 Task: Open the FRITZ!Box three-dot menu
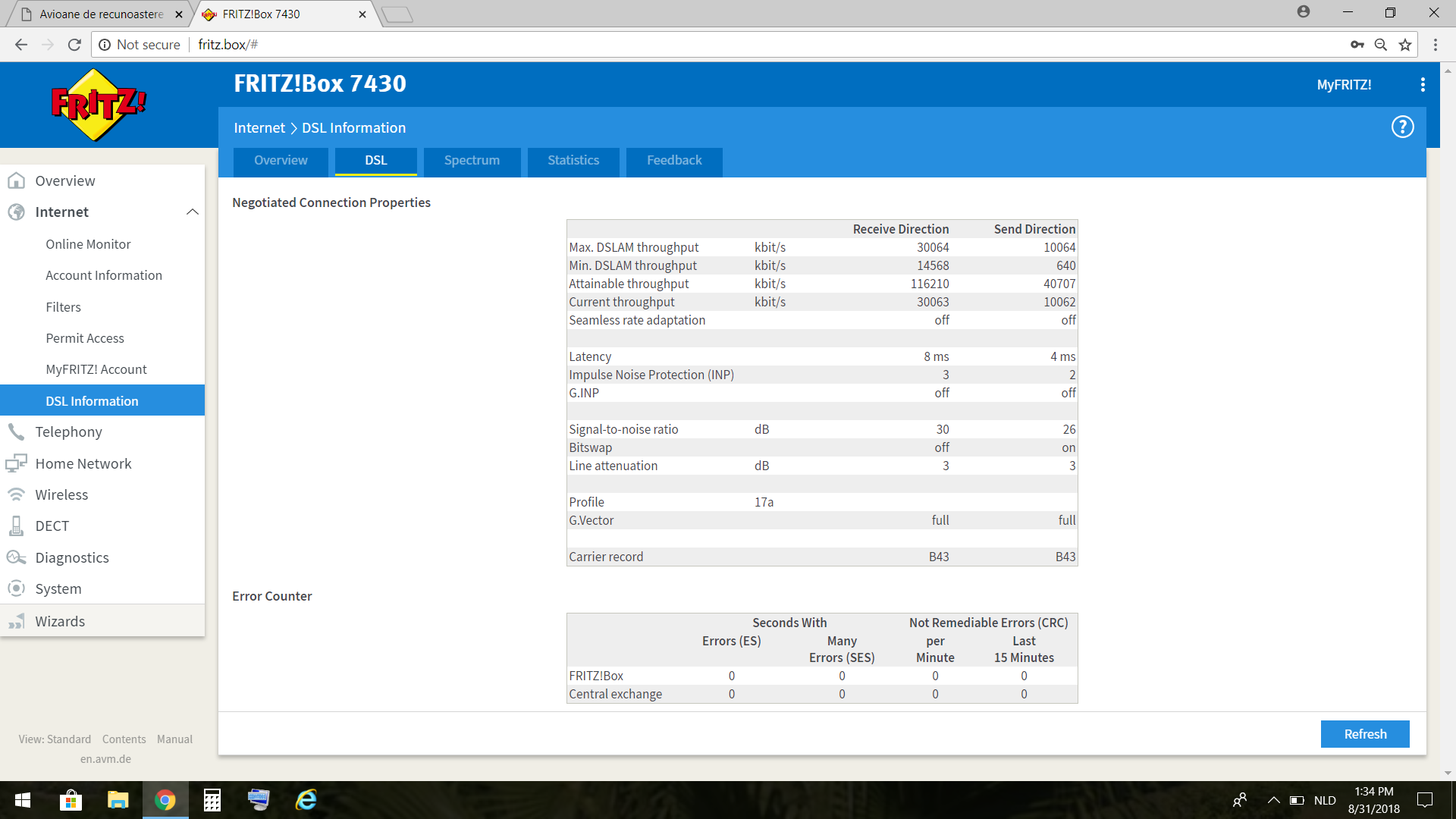click(x=1423, y=85)
